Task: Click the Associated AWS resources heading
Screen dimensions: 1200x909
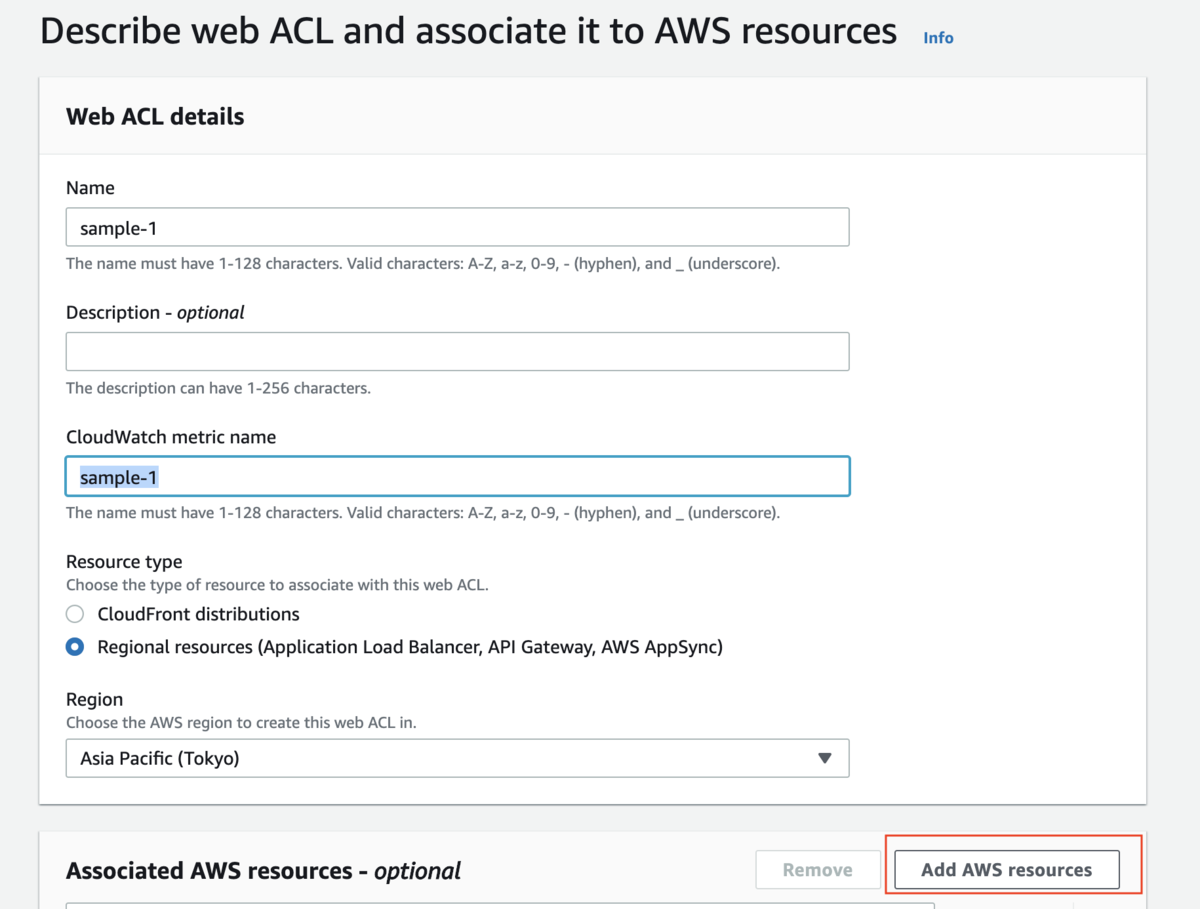Action: coord(263,871)
